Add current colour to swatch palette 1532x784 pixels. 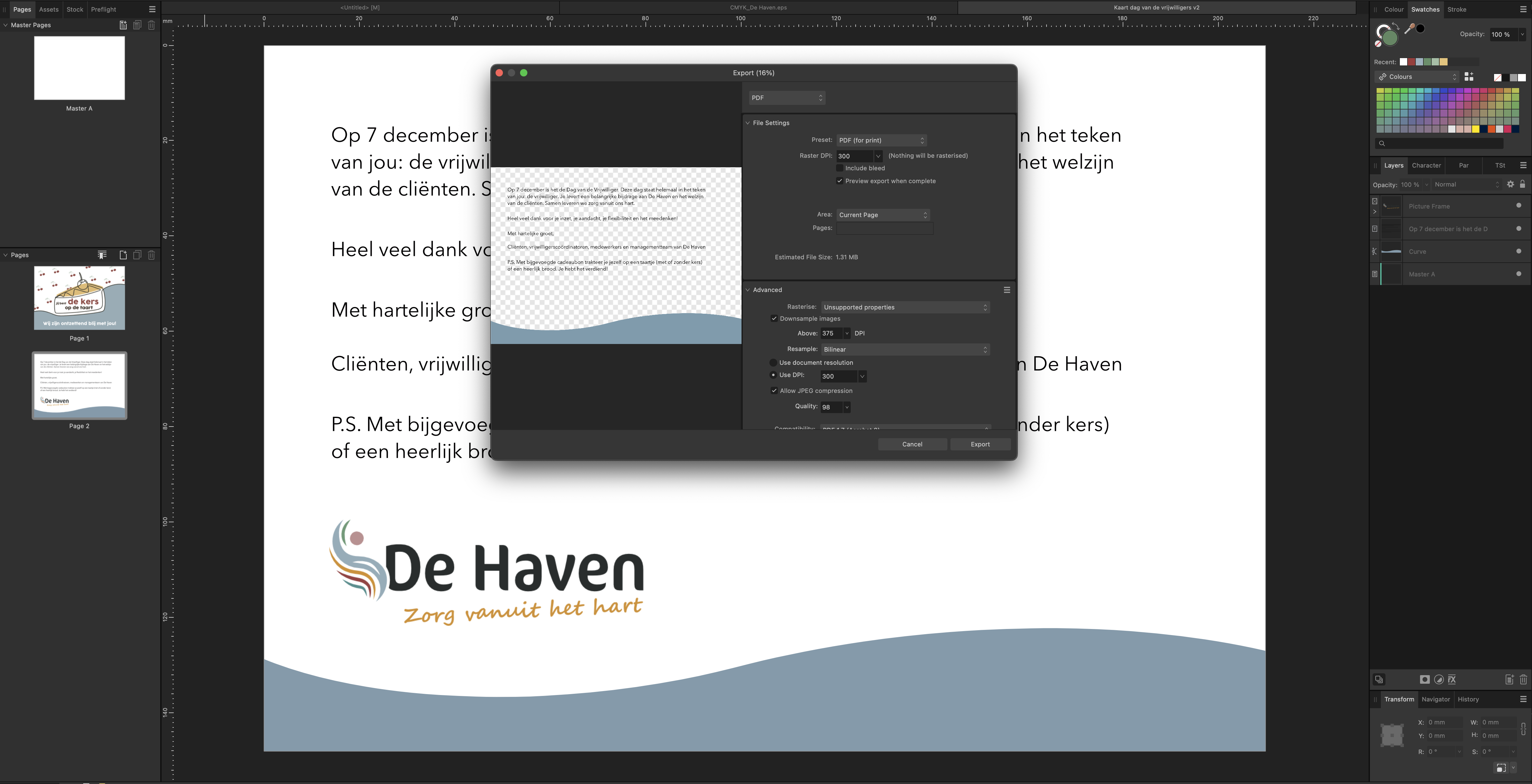point(1469,77)
